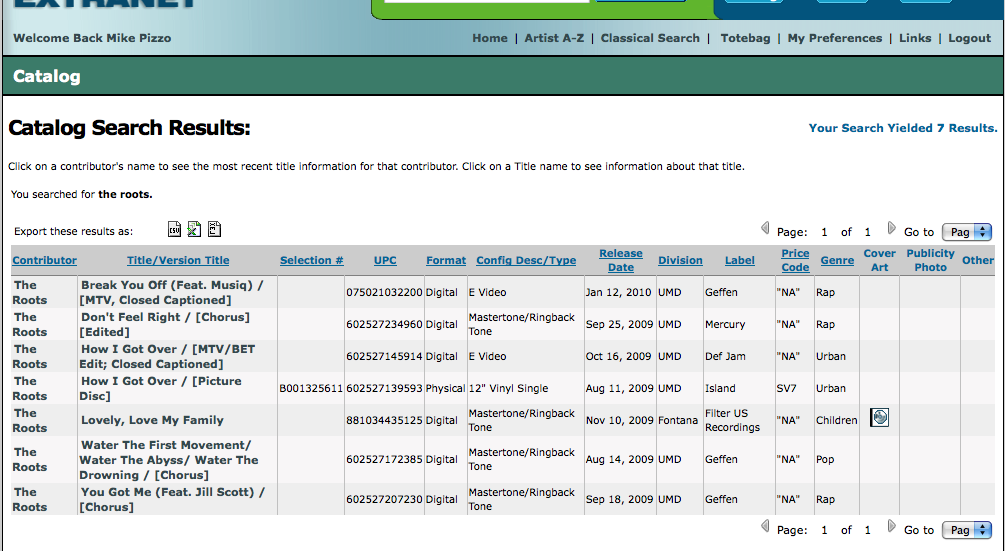Viewport: 1005px width, 551px height.
Task: Open the Artist A-Z menu item
Action: [554, 38]
